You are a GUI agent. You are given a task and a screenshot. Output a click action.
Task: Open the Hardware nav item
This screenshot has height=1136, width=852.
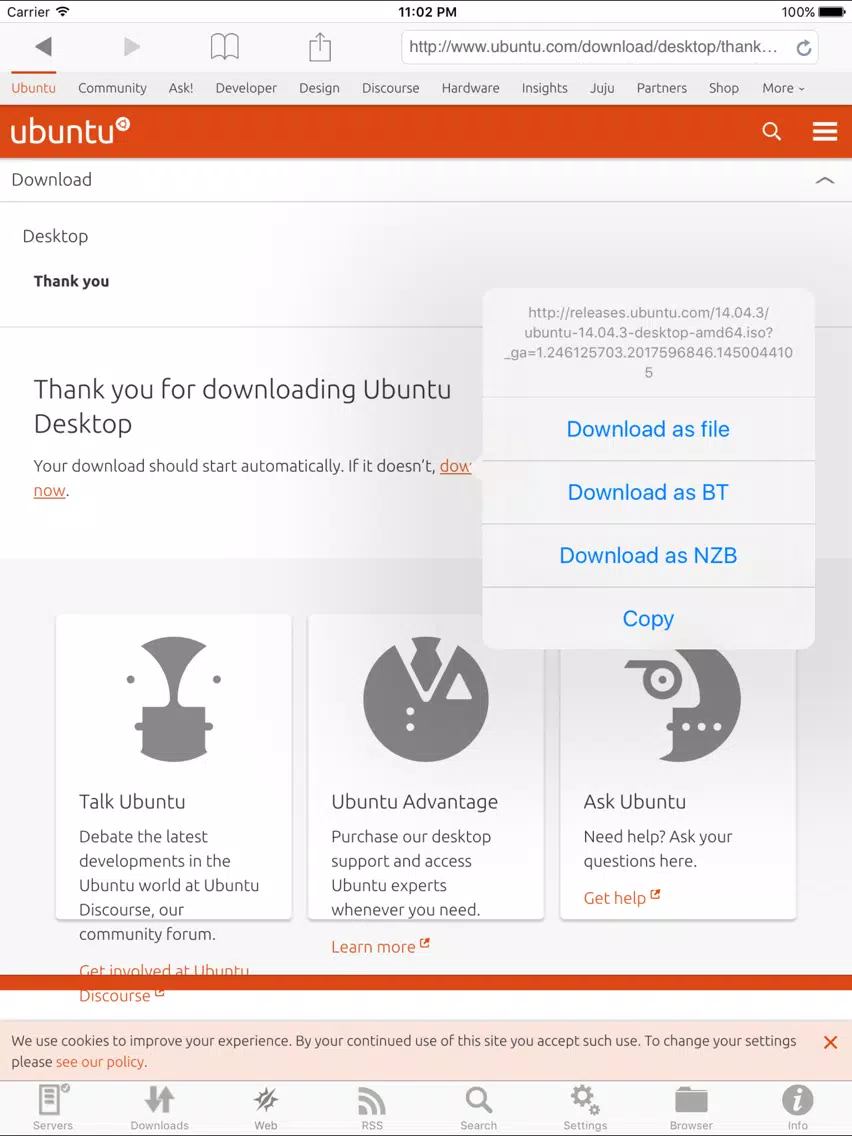[471, 88]
